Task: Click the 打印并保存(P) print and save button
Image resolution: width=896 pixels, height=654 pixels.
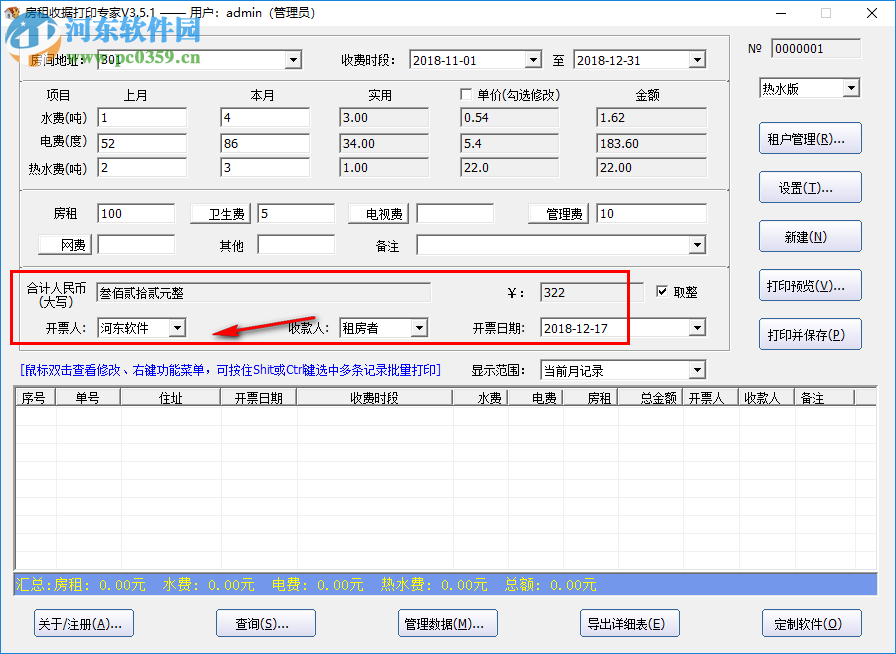Action: click(811, 334)
